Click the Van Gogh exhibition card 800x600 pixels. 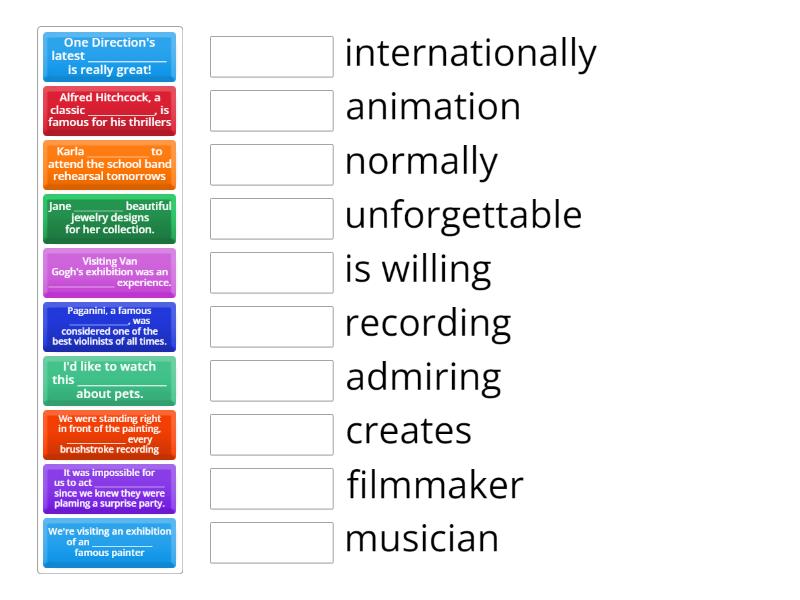click(110, 273)
